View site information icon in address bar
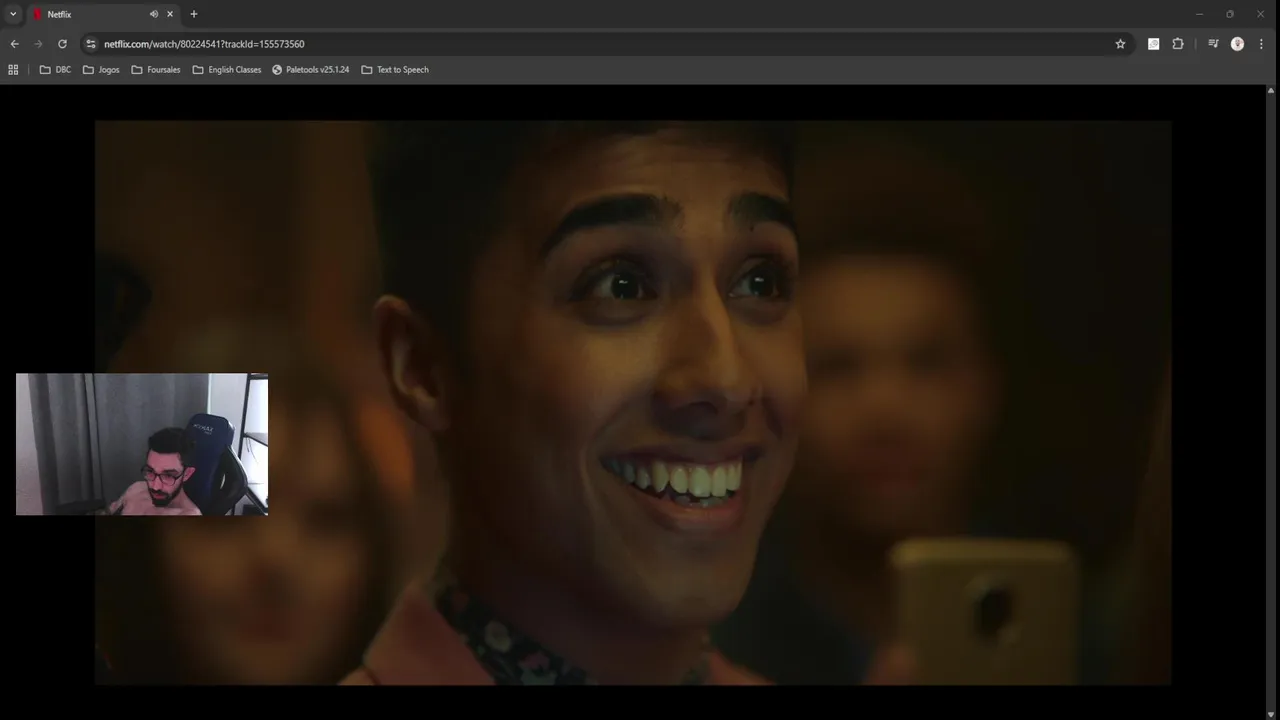 click(91, 44)
